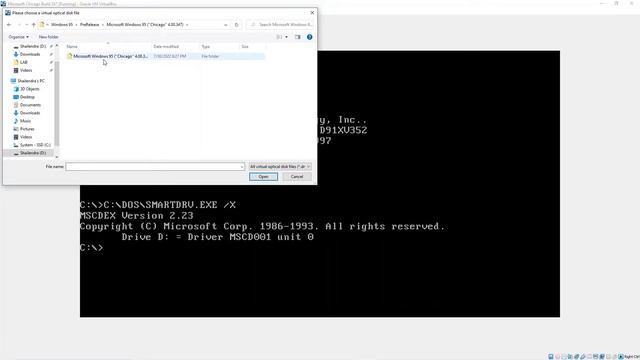Open pinned Videos in Quick access

click(x=26, y=71)
